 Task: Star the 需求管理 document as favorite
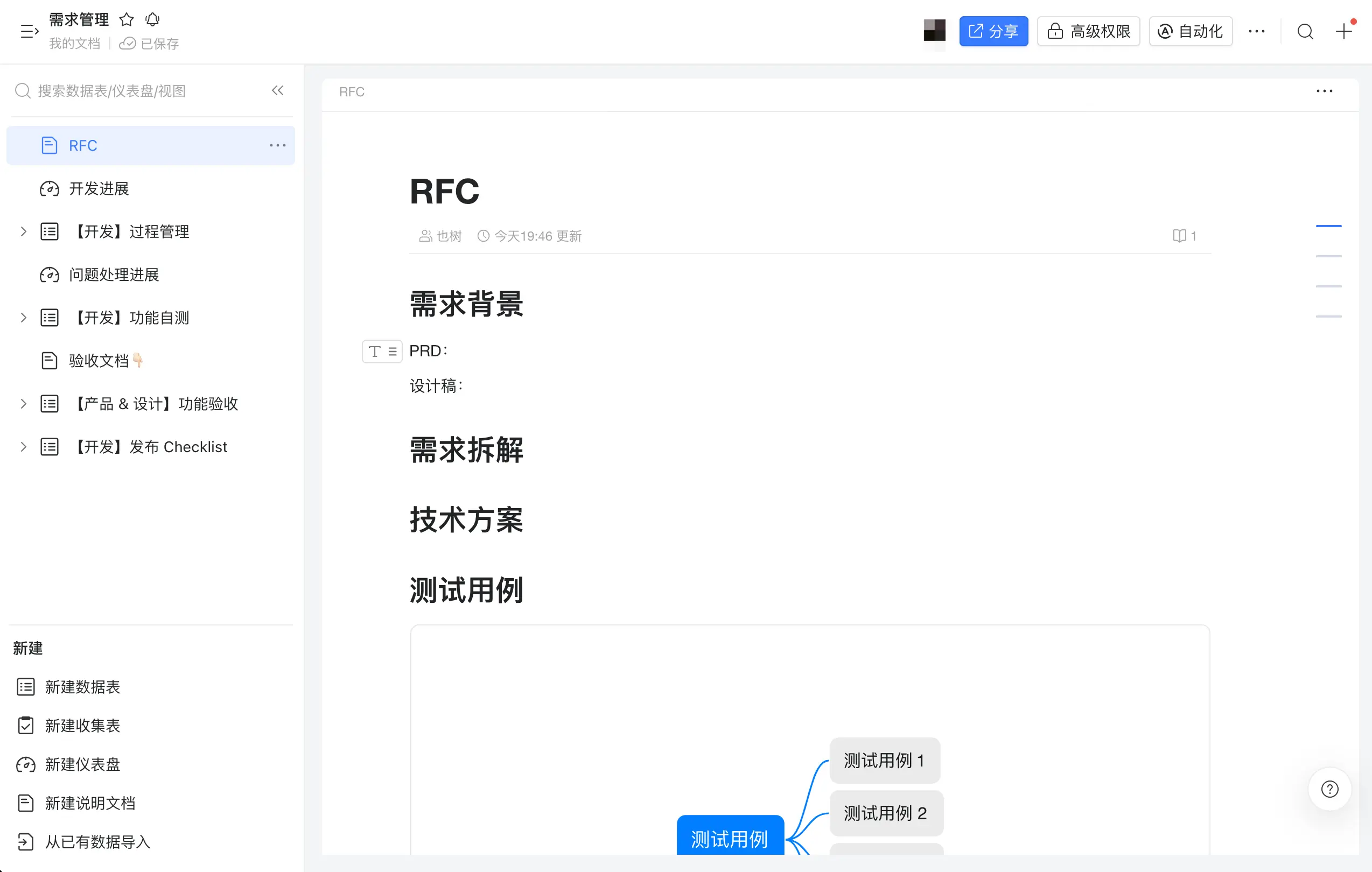tap(127, 20)
